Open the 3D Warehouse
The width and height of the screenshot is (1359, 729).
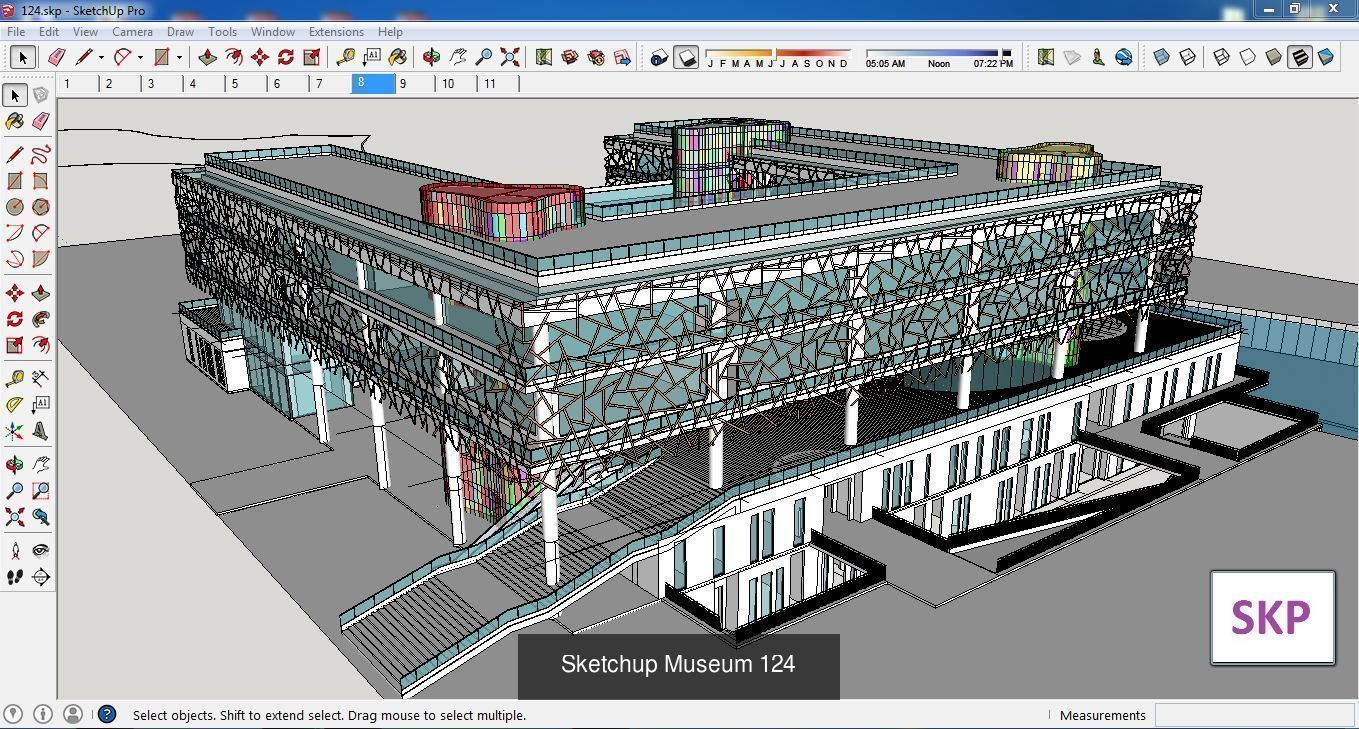pyautogui.click(x=570, y=57)
